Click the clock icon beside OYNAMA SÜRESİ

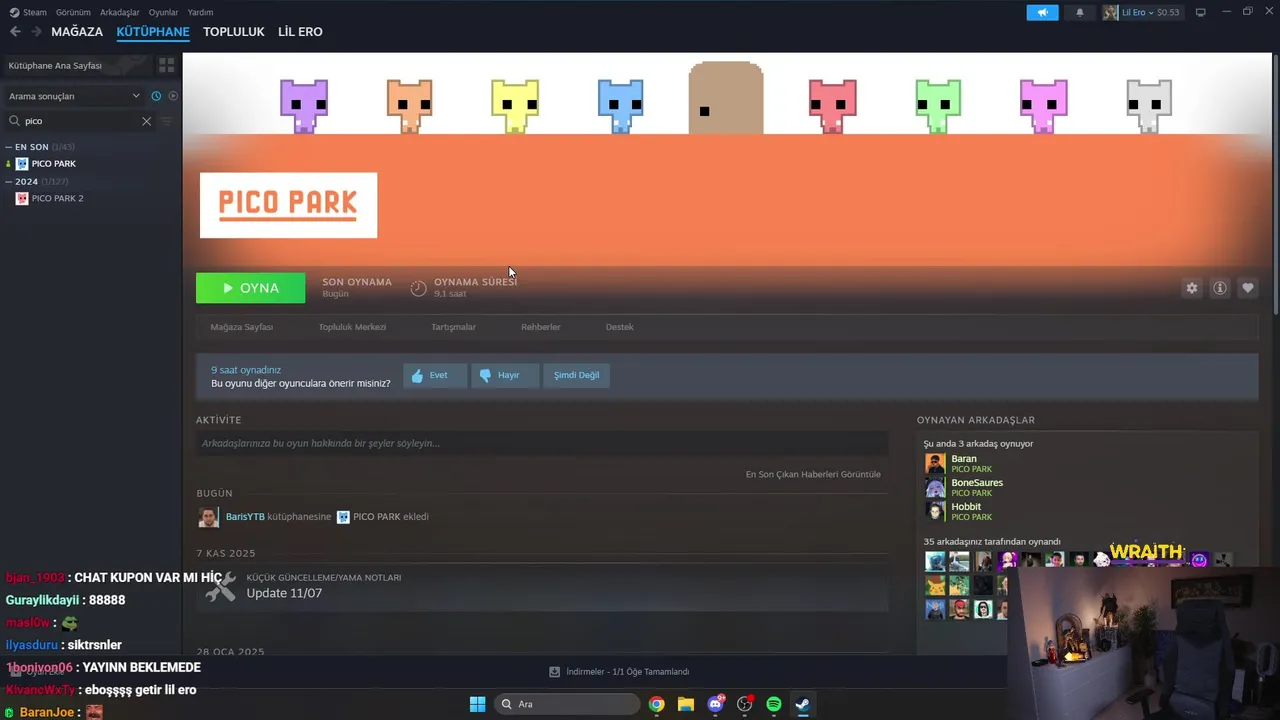tap(419, 288)
